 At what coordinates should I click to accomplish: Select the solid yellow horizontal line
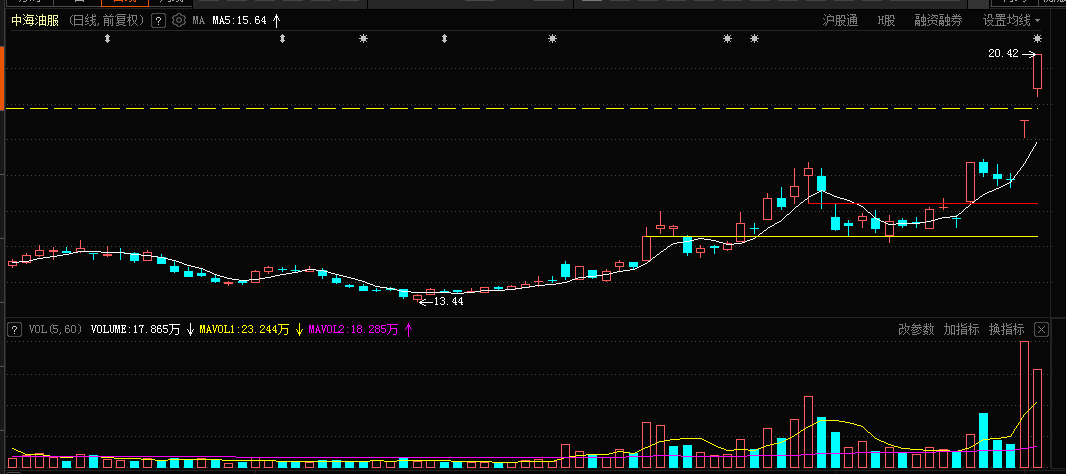842,236
